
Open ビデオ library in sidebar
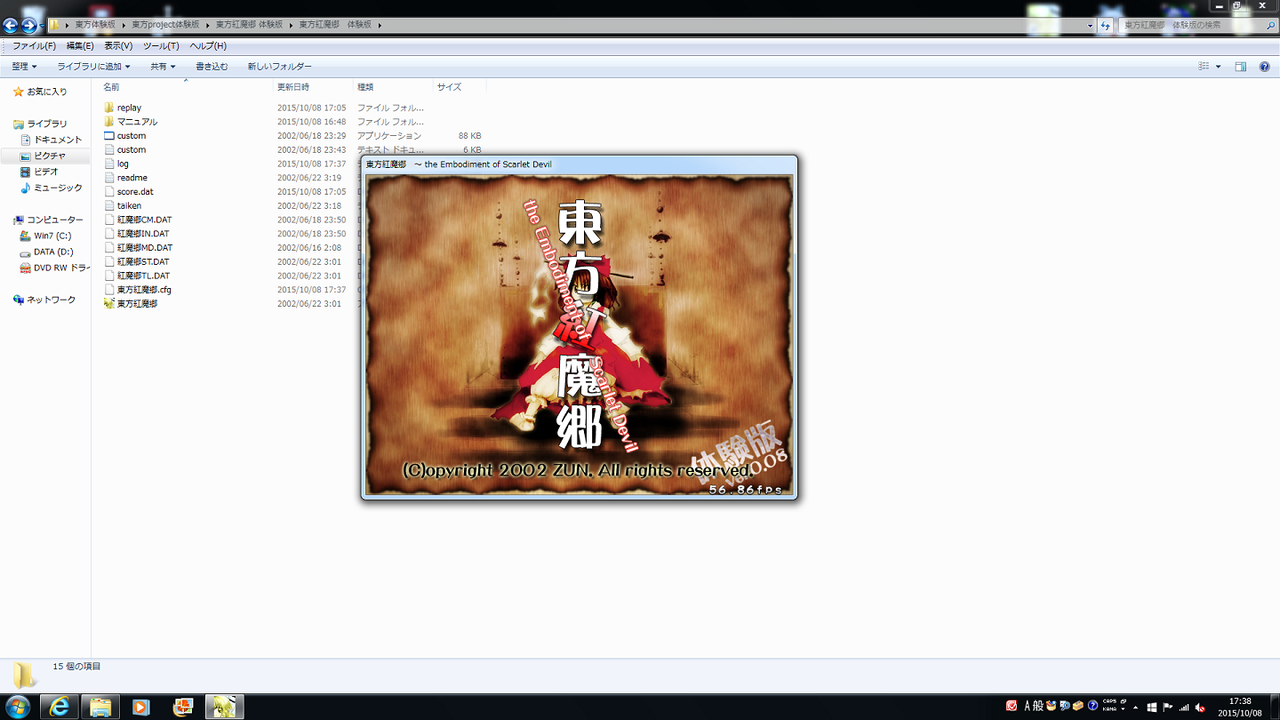[x=46, y=172]
